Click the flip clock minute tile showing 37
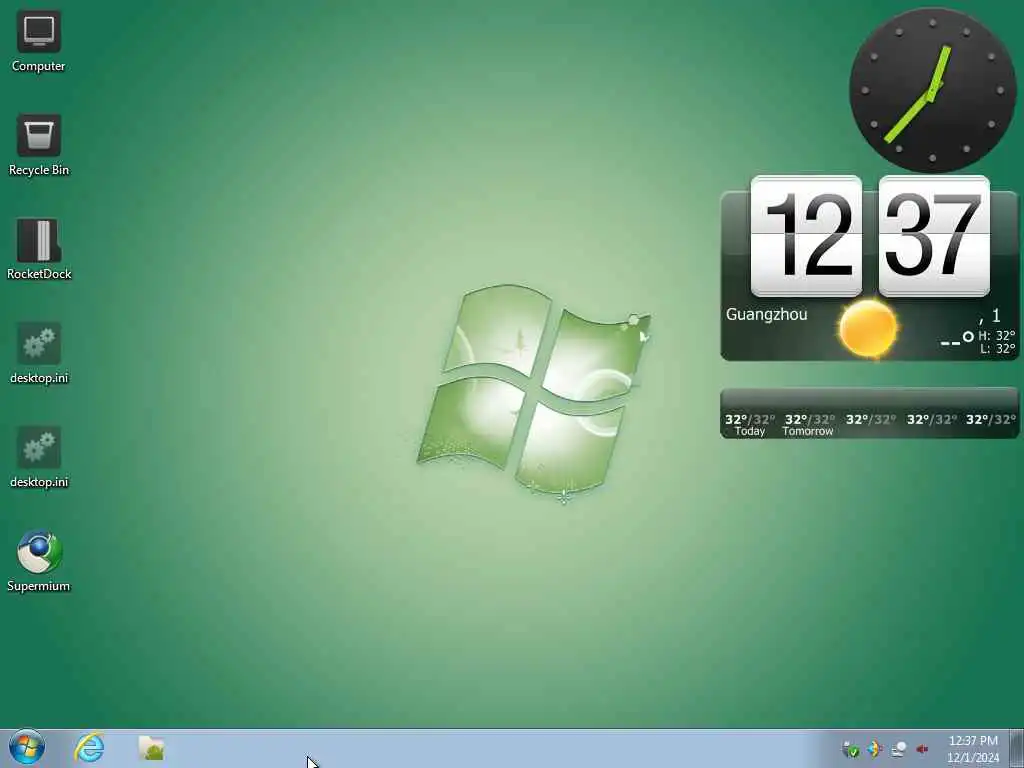The image size is (1024, 768). point(934,236)
